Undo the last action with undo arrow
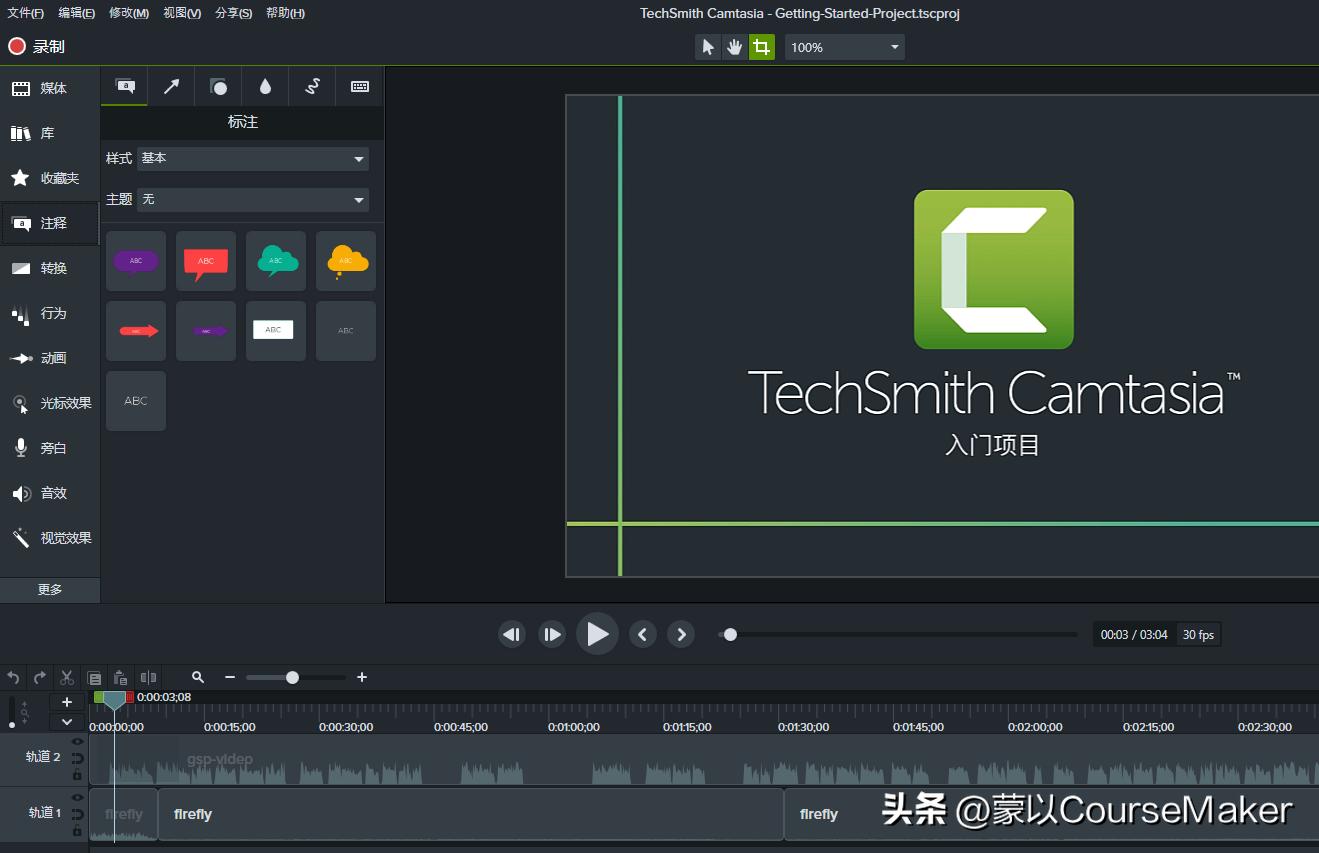The image size is (1319, 853). (x=13, y=677)
